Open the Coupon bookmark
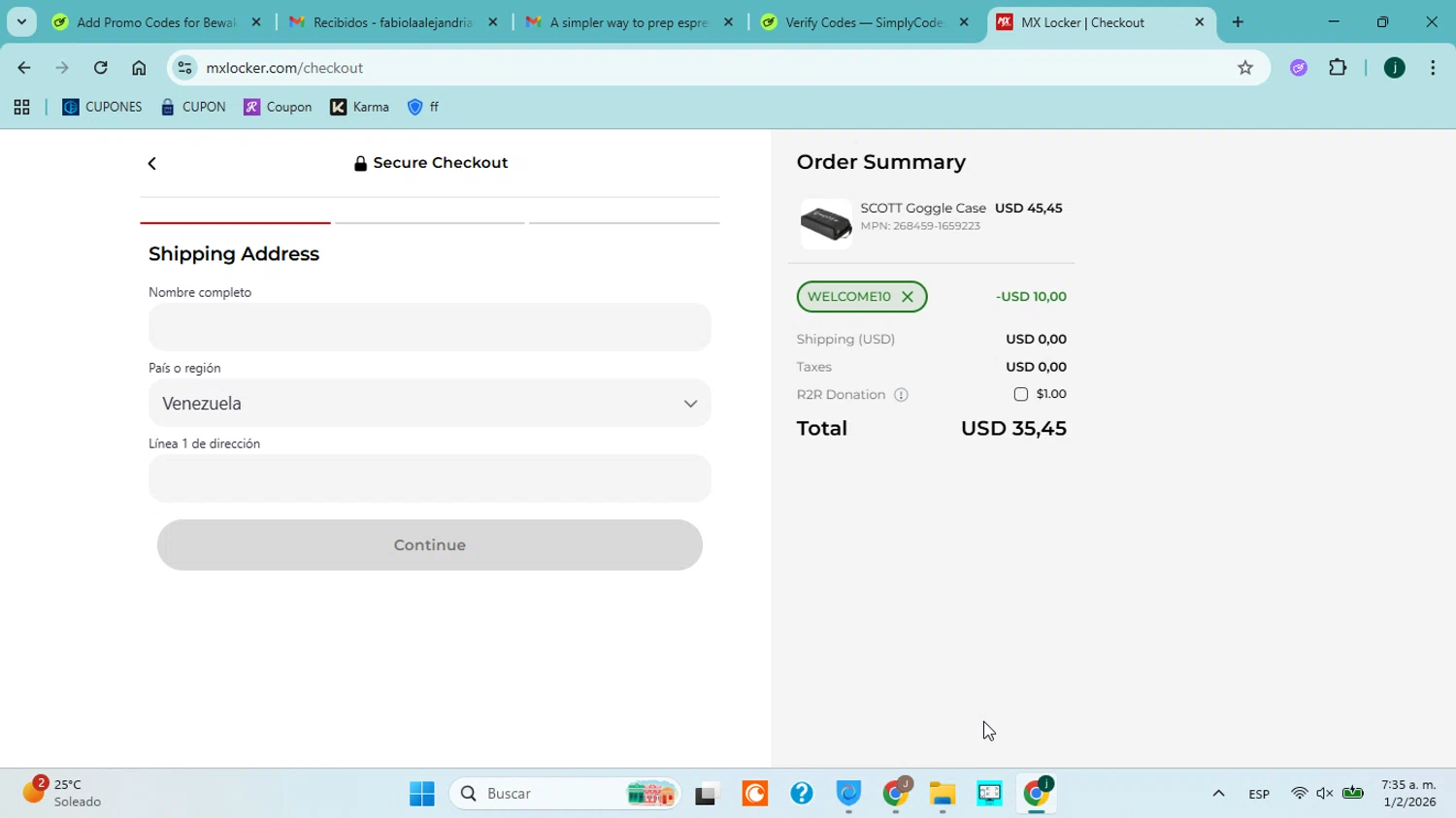The height and width of the screenshot is (818, 1456). [x=279, y=108]
